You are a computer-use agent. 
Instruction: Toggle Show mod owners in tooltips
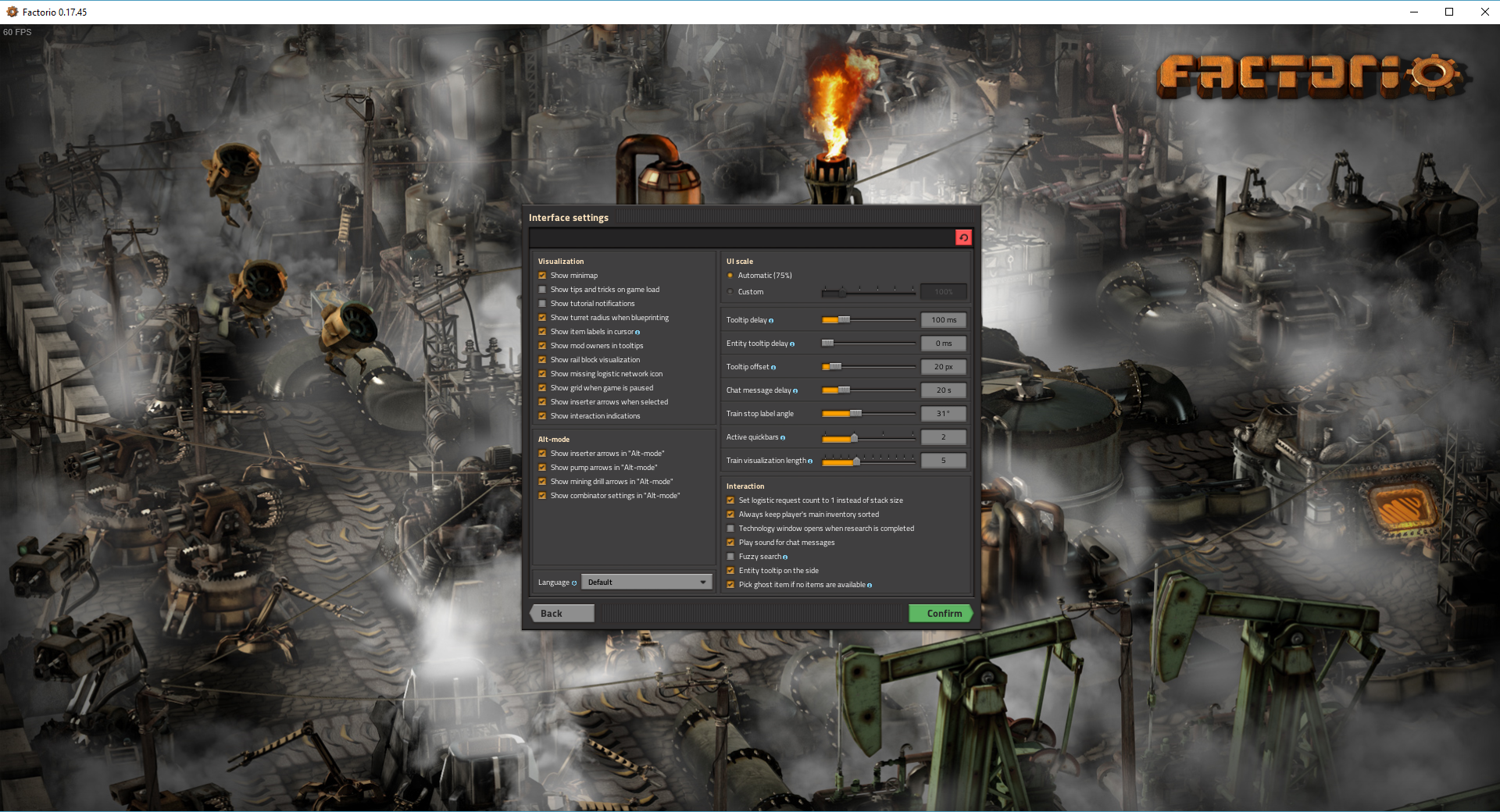(x=542, y=346)
